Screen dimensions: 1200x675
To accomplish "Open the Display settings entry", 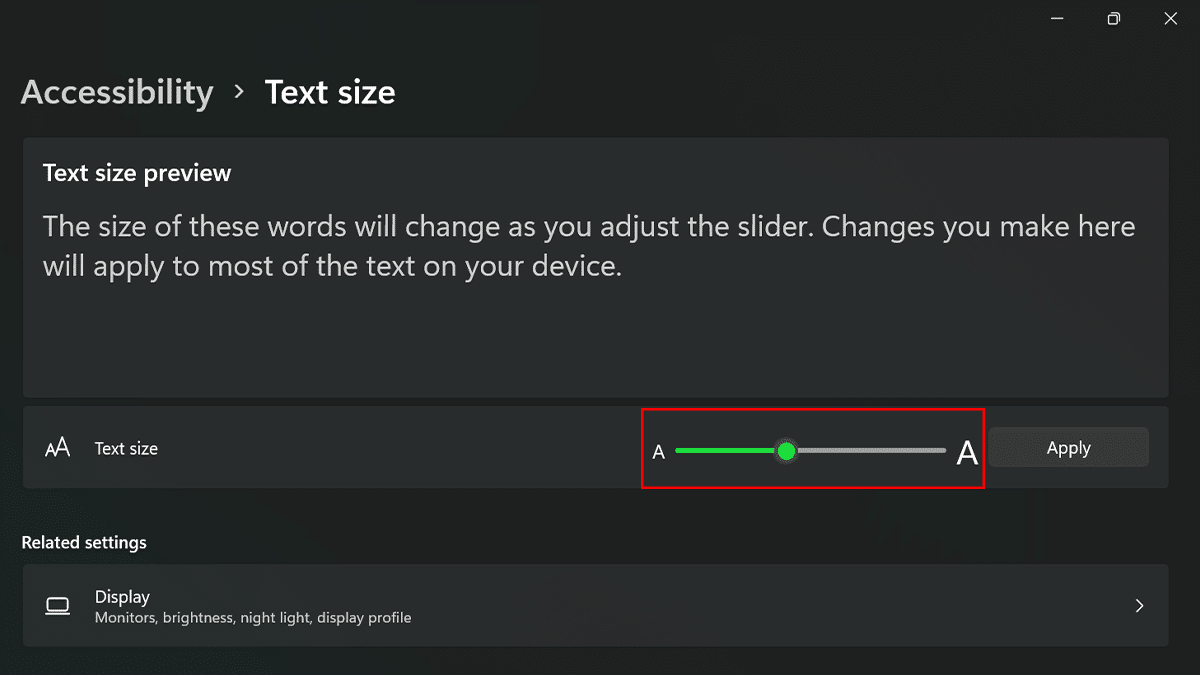I will 122,596.
